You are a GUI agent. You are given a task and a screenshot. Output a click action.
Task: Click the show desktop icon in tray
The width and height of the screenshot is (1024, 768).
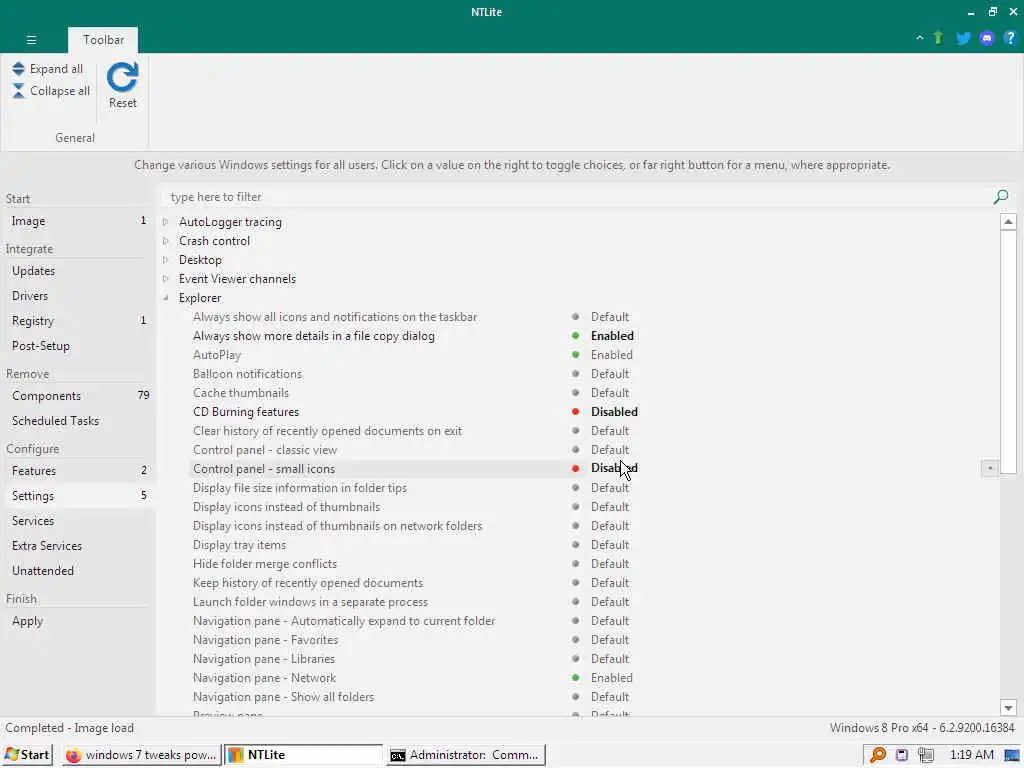point(1012,756)
